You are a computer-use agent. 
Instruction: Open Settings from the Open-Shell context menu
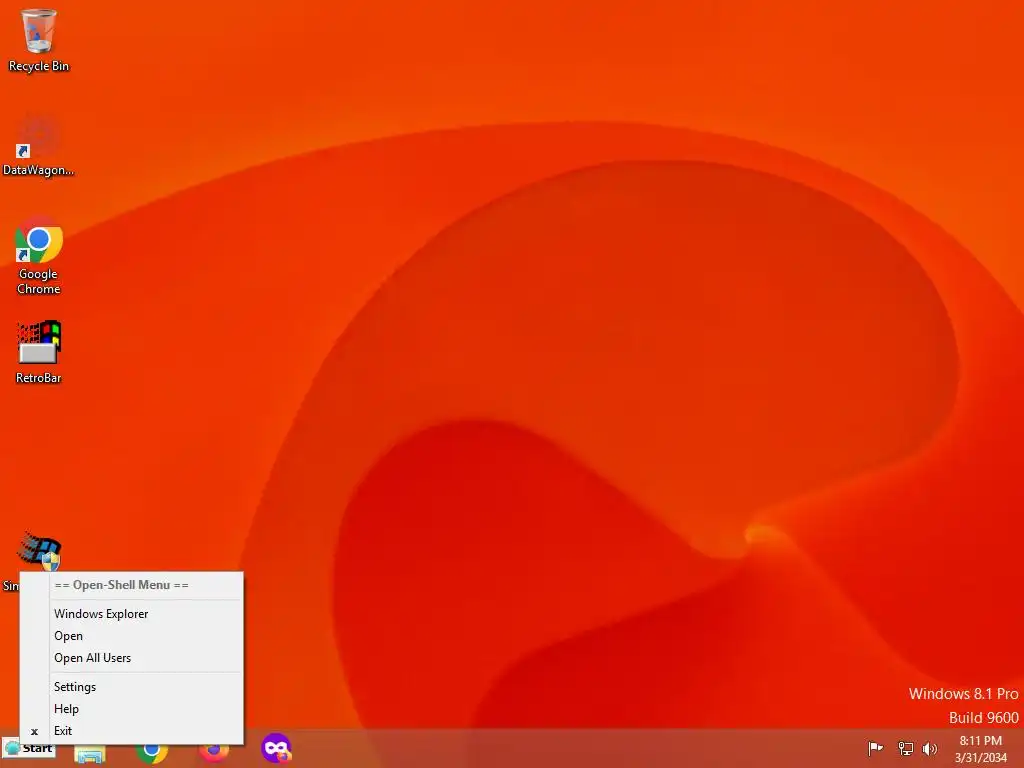[x=146, y=687]
